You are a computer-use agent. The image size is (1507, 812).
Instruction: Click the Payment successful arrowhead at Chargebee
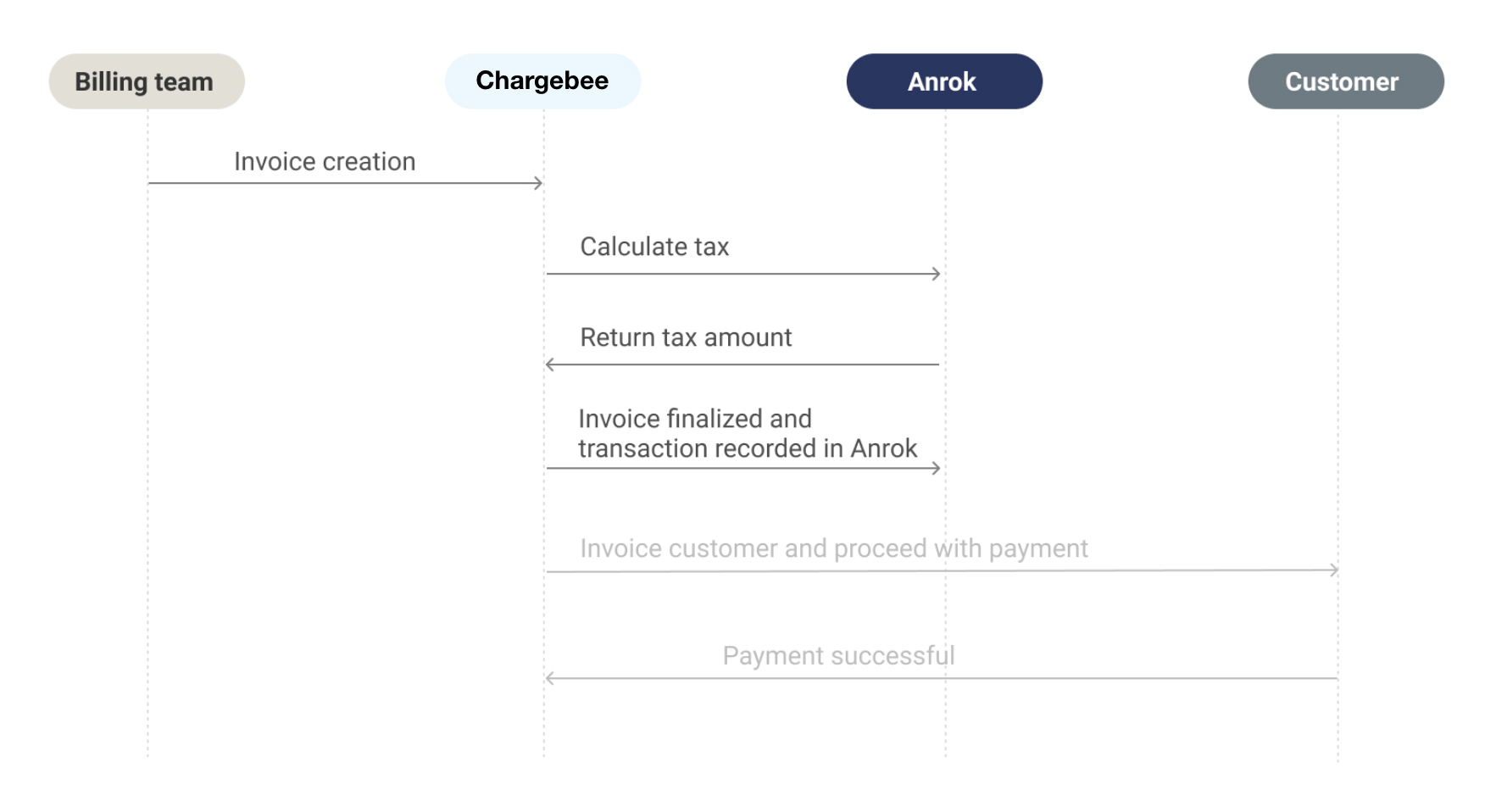click(x=551, y=678)
